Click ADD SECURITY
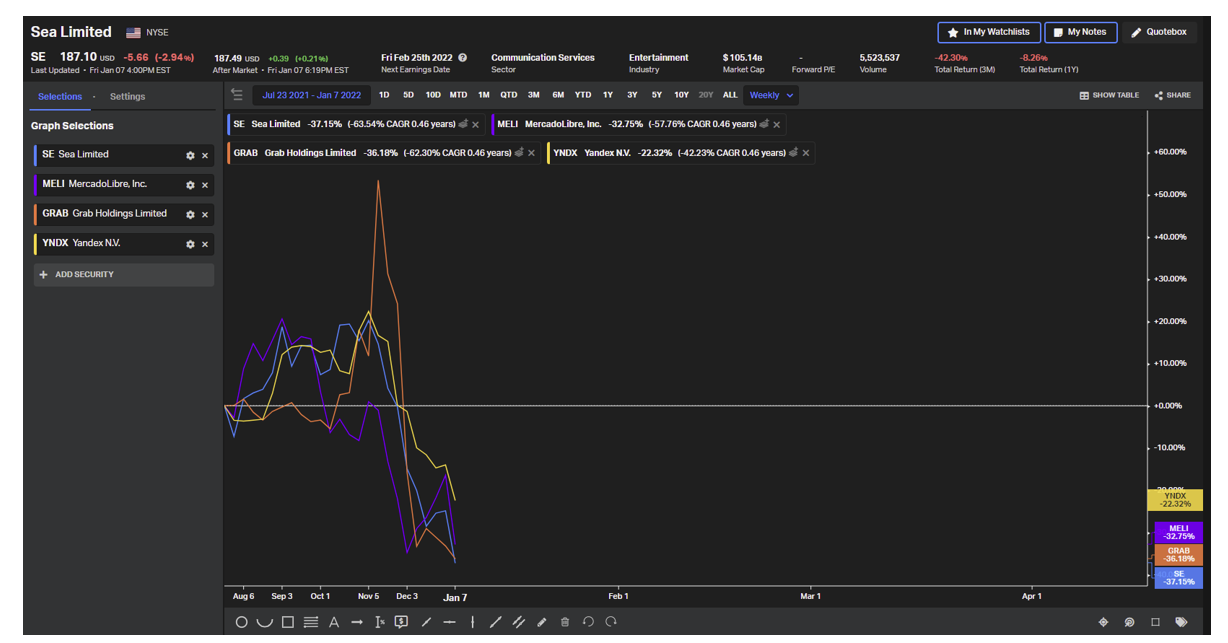 pyautogui.click(x=123, y=275)
